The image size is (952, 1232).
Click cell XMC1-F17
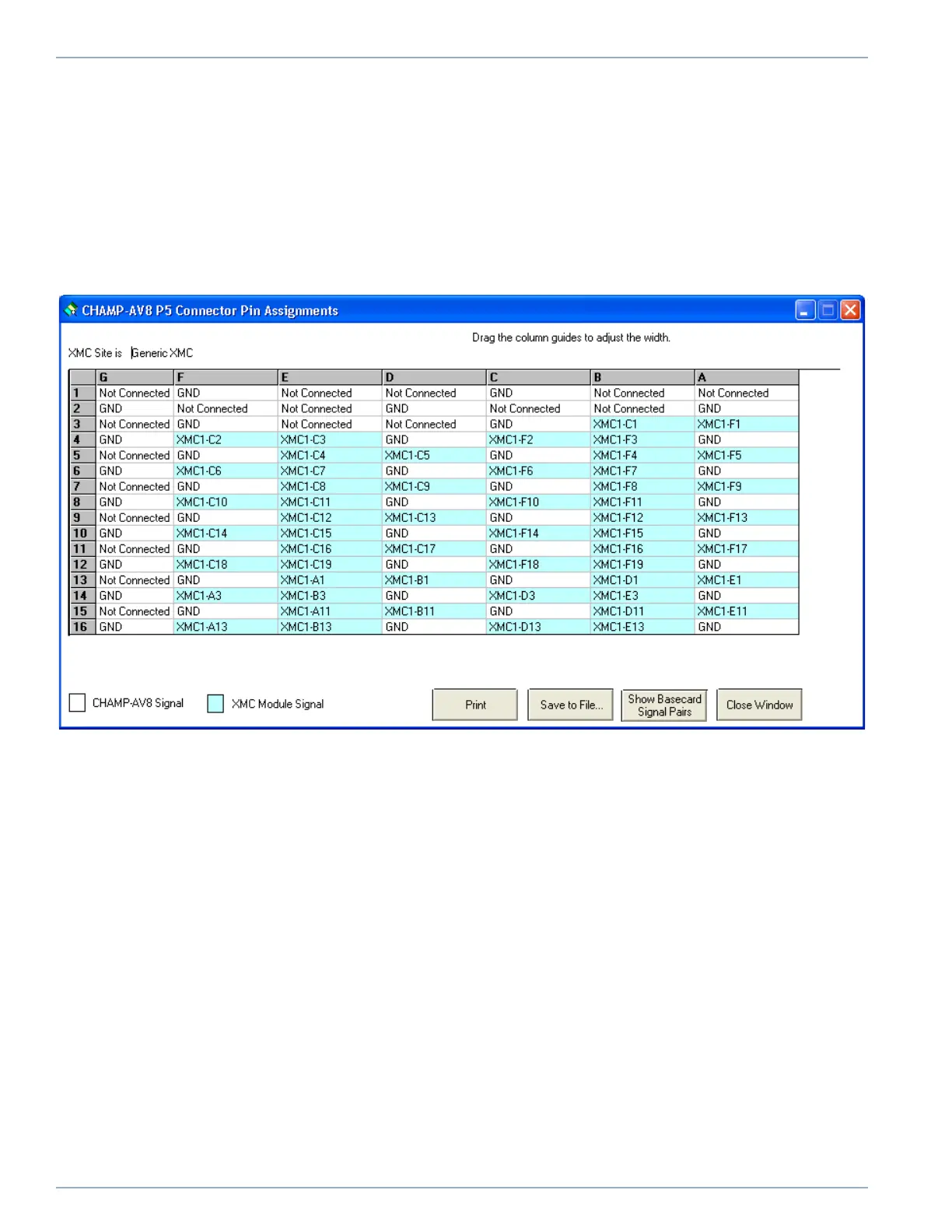747,548
